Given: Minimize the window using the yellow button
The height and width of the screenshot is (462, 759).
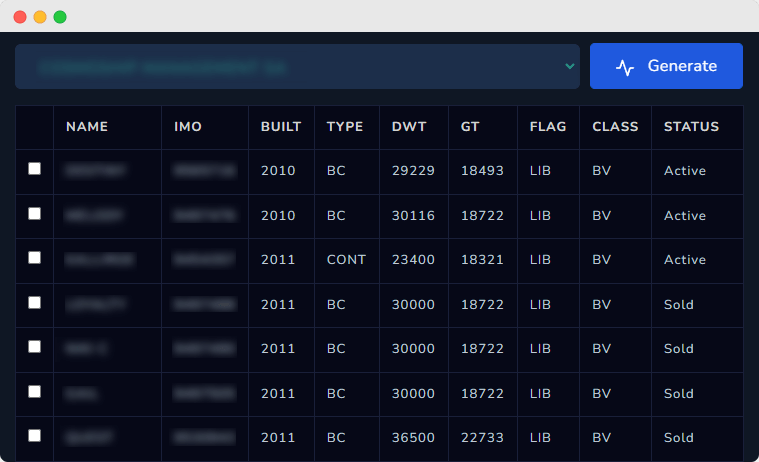Looking at the screenshot, I should [x=40, y=17].
